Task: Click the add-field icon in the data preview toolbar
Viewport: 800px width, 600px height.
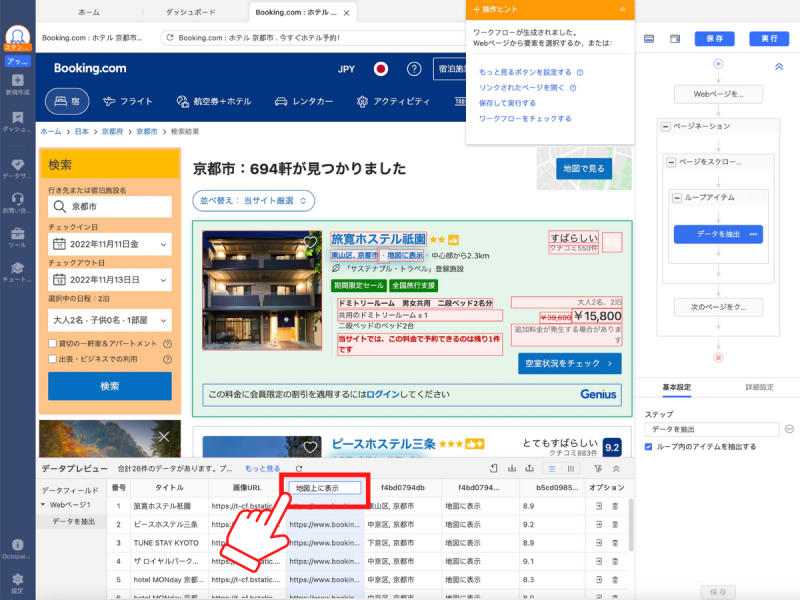Action: point(493,468)
